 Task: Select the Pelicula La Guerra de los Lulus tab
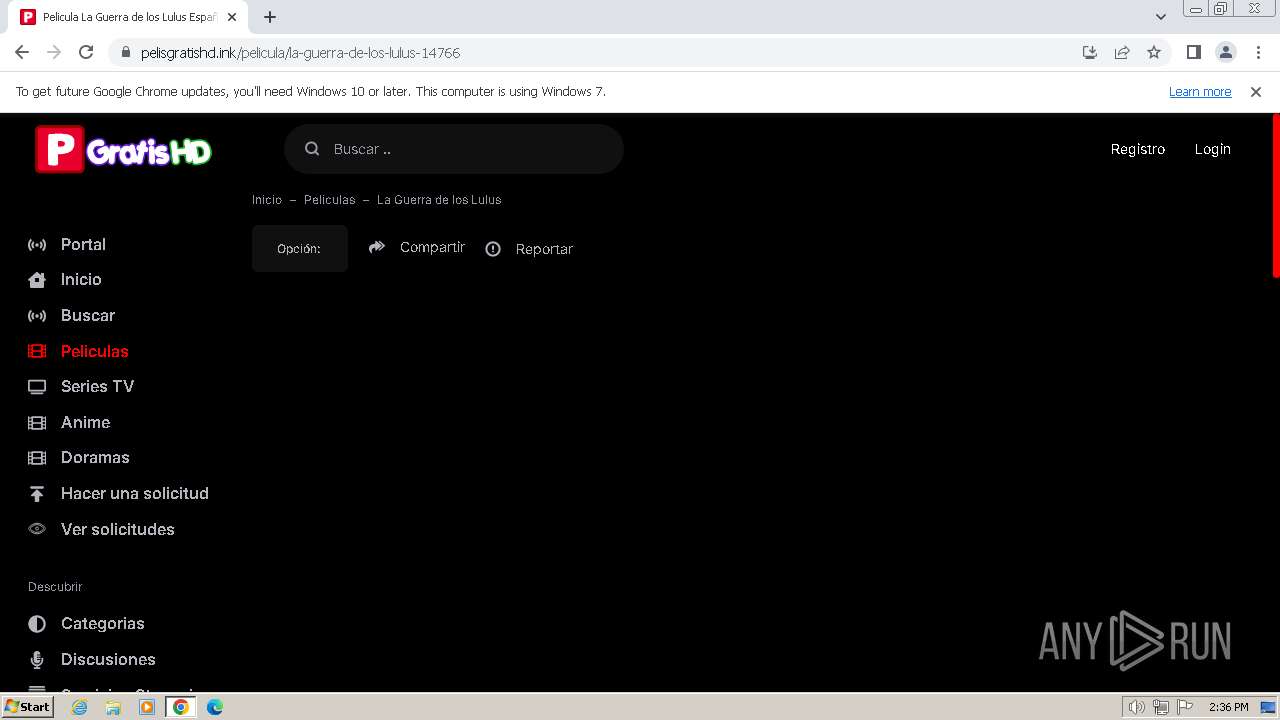pyautogui.click(x=129, y=17)
